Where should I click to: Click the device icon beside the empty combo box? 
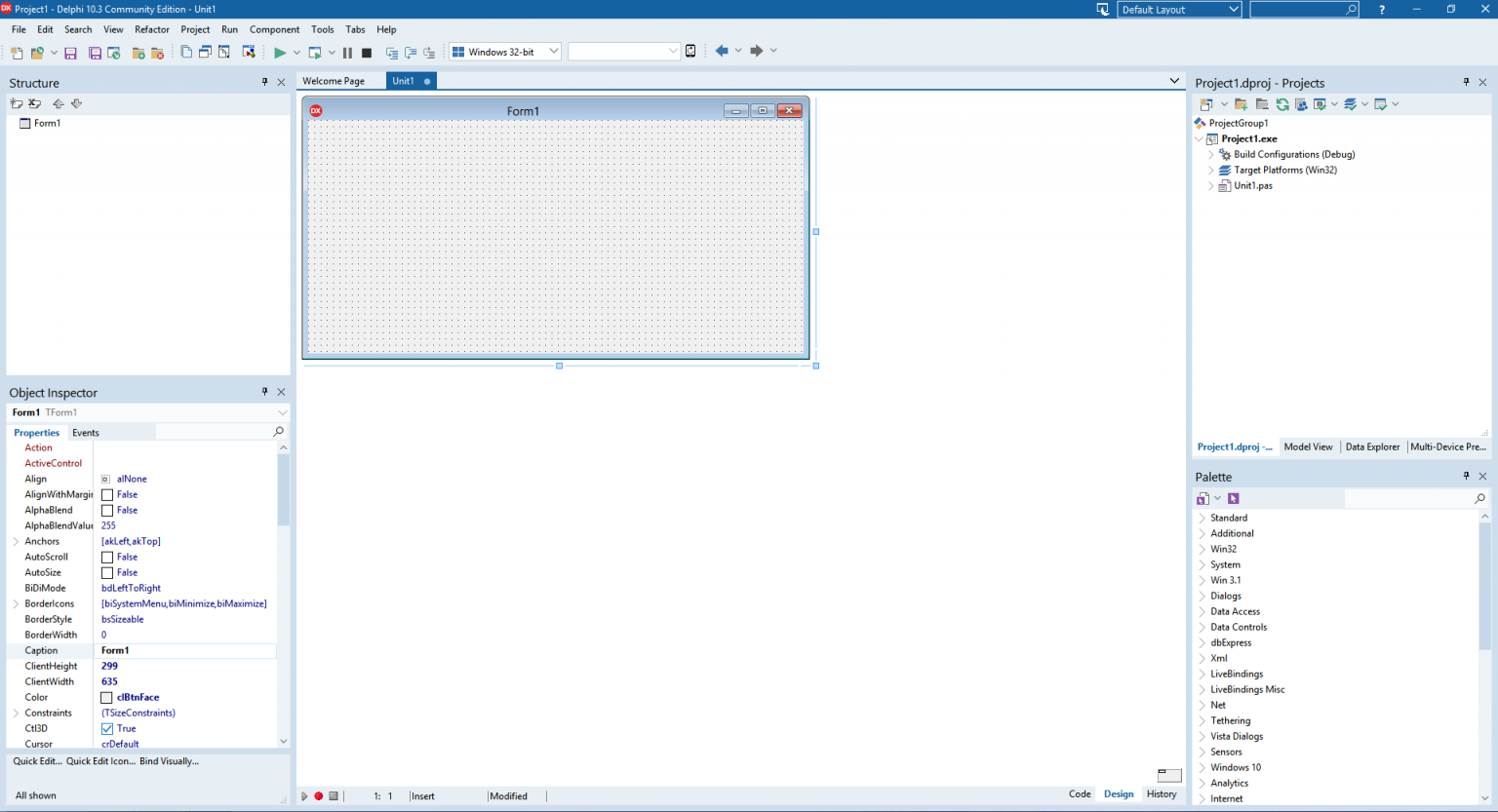coord(690,52)
